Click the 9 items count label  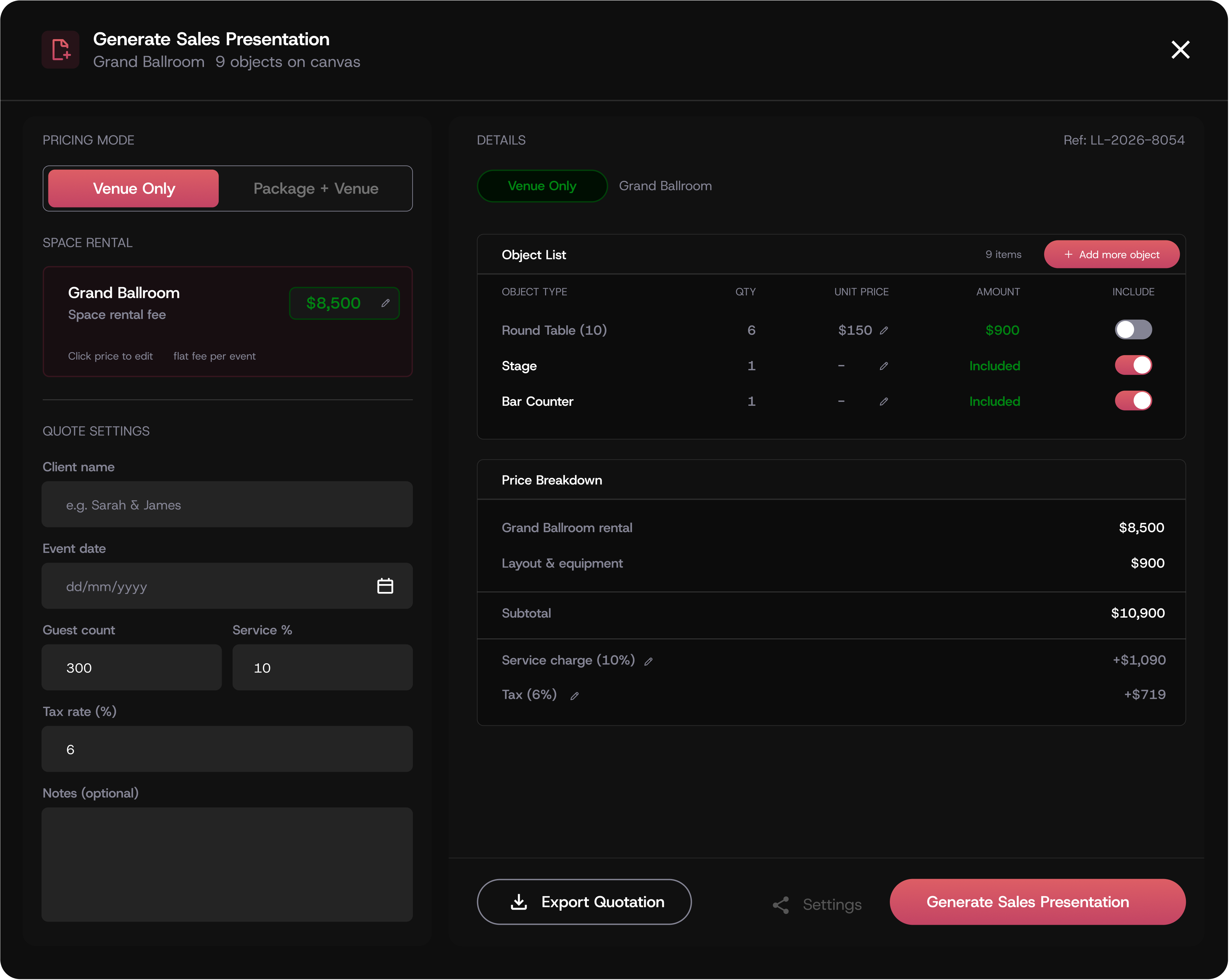pyautogui.click(x=1003, y=255)
